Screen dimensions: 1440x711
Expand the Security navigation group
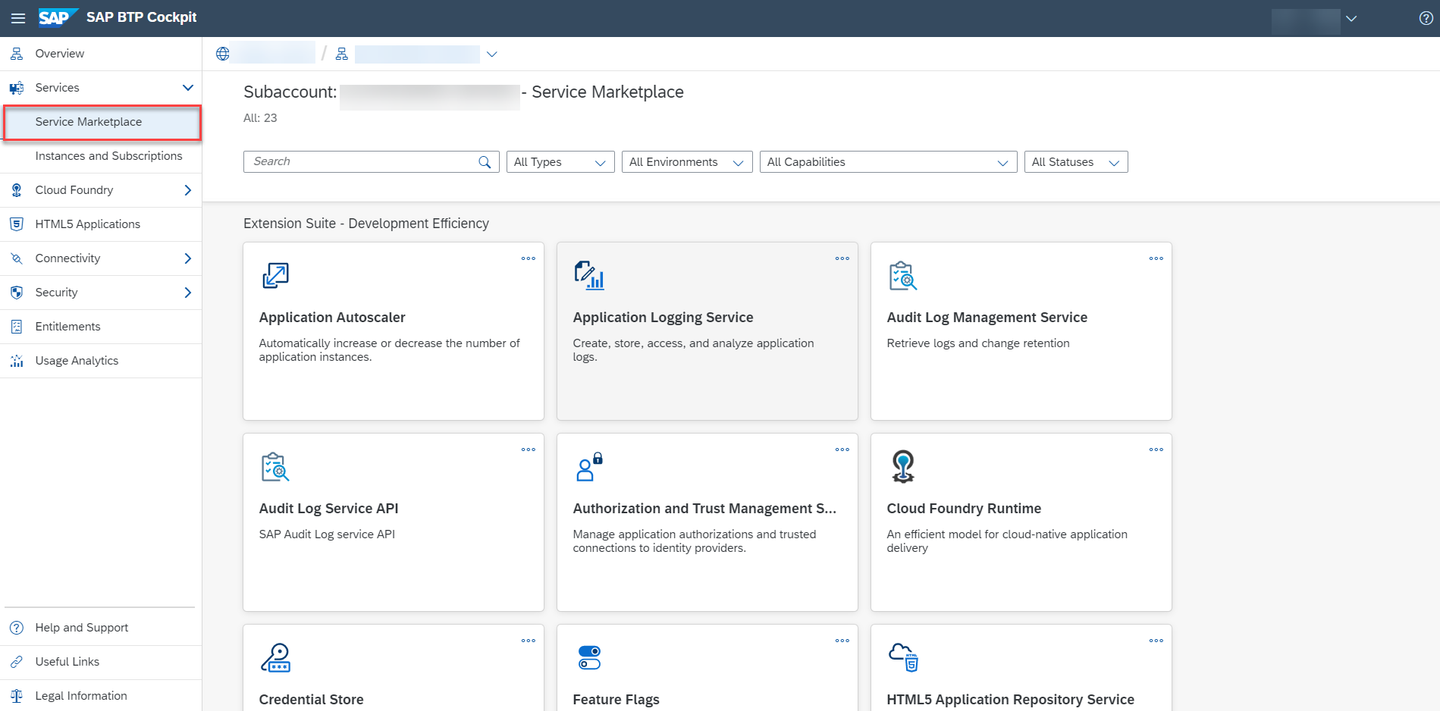click(187, 292)
